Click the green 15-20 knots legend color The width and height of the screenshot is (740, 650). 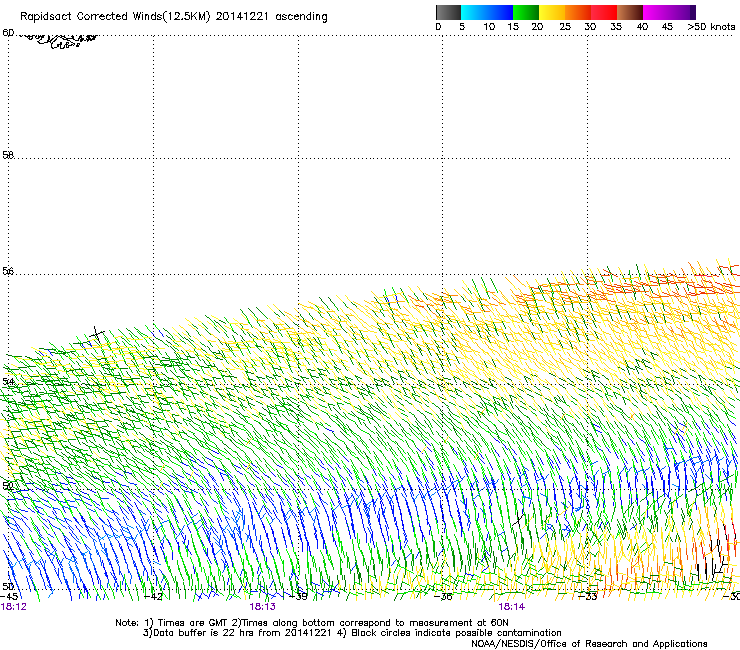(x=526, y=12)
